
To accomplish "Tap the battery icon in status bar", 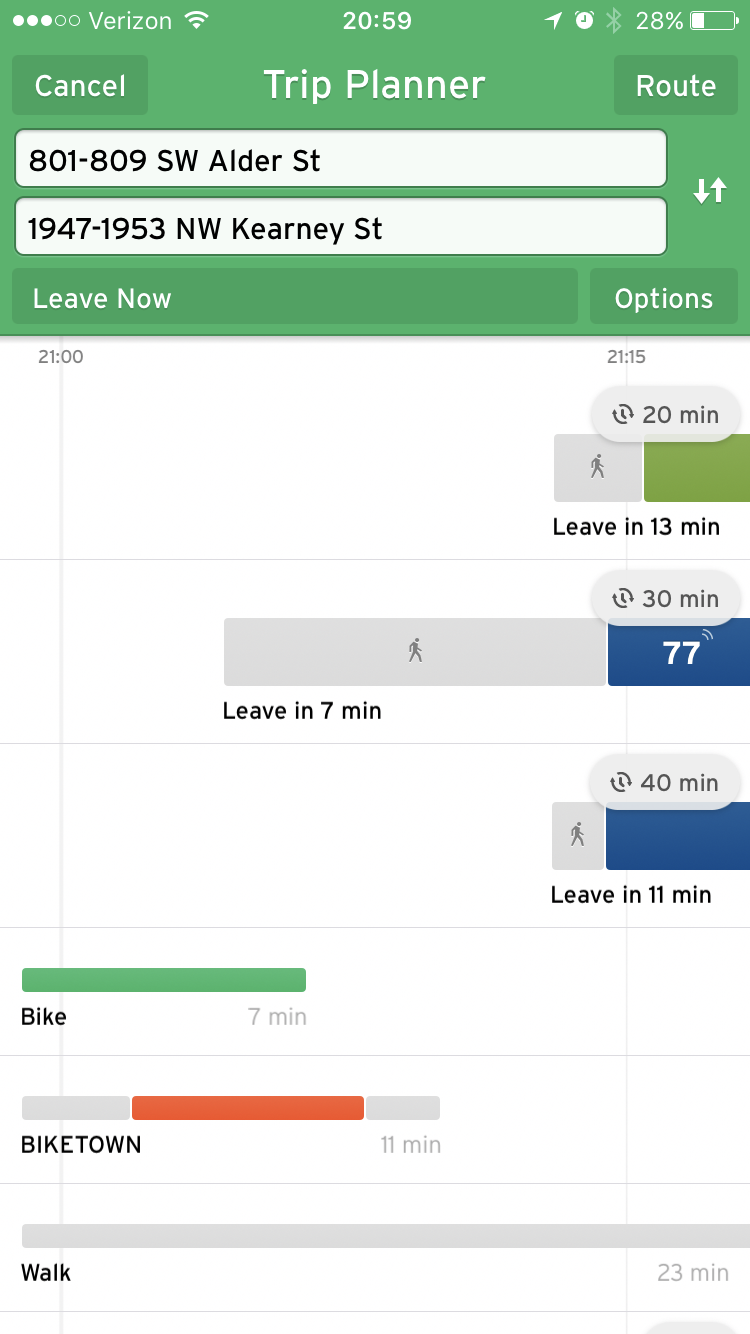I will pyautogui.click(x=712, y=20).
